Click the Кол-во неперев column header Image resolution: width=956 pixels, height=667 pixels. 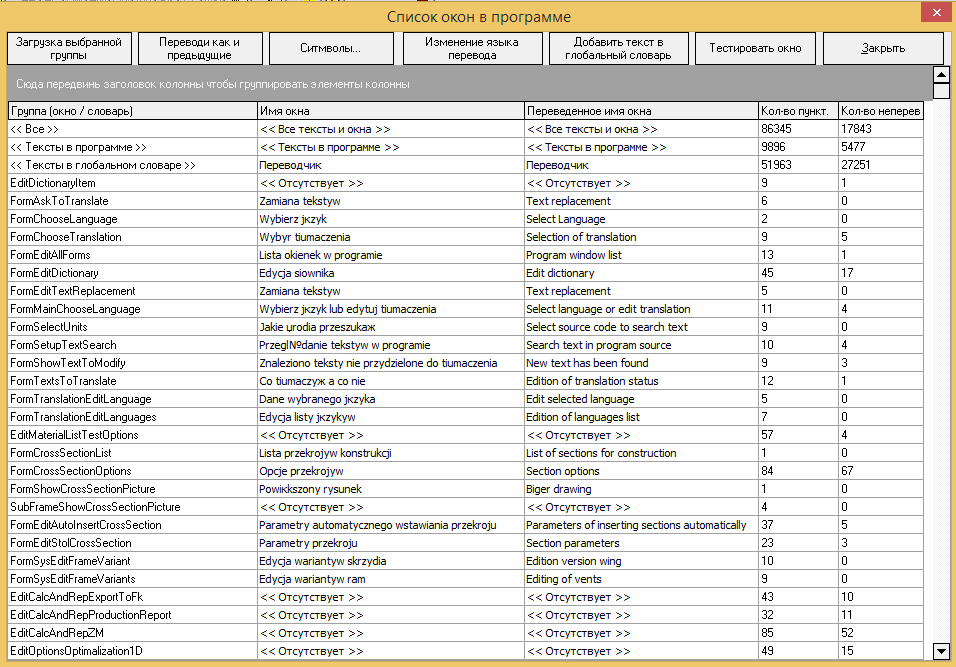coord(881,111)
